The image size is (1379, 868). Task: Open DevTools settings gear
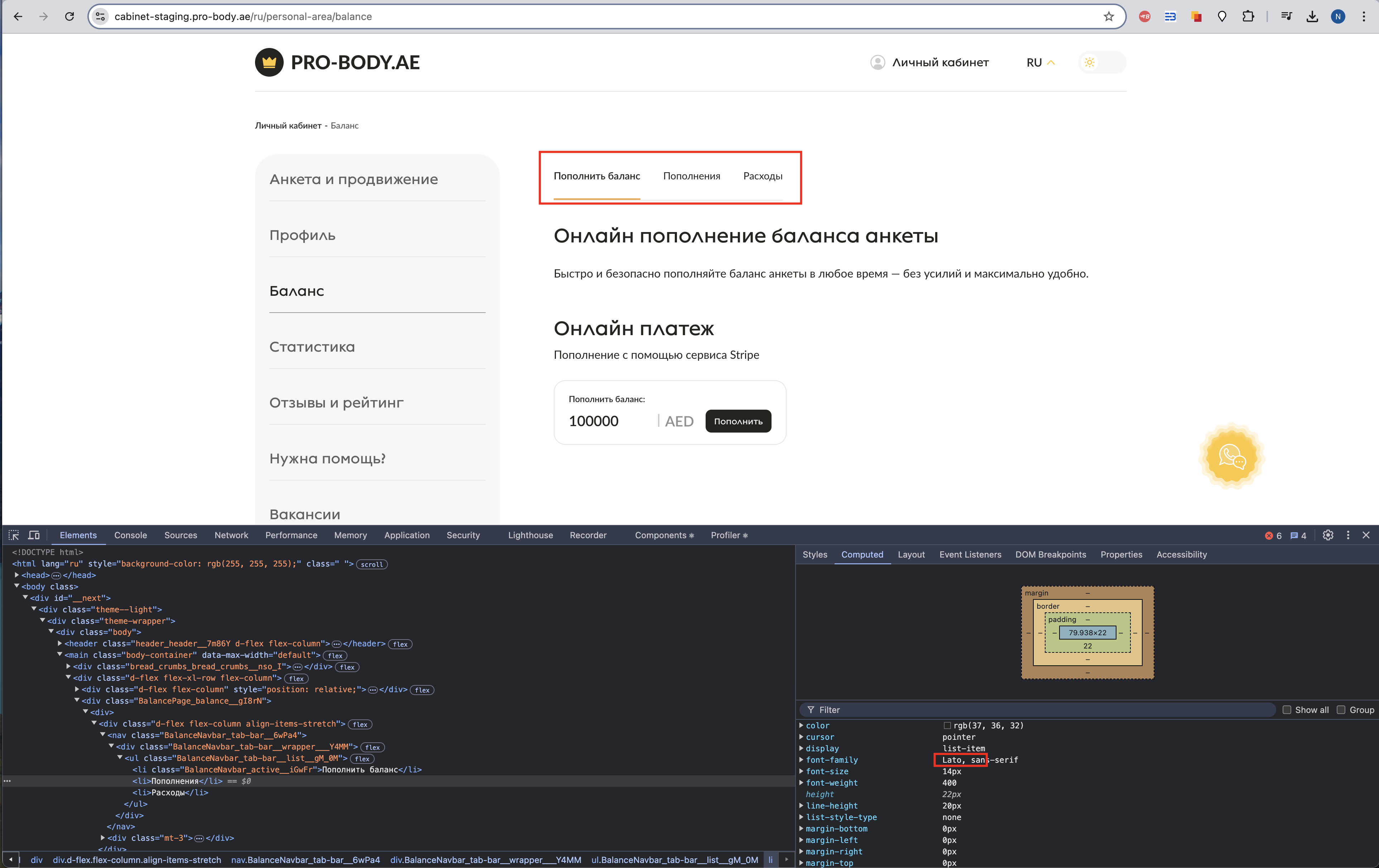[x=1328, y=535]
